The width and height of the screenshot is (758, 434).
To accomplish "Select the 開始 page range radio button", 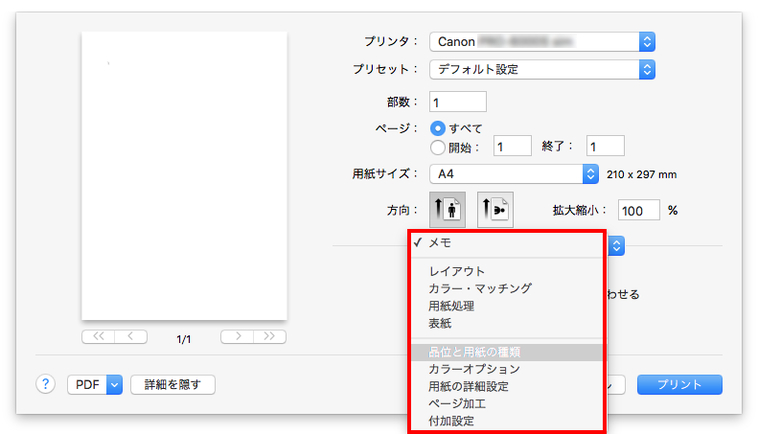I will 437,146.
